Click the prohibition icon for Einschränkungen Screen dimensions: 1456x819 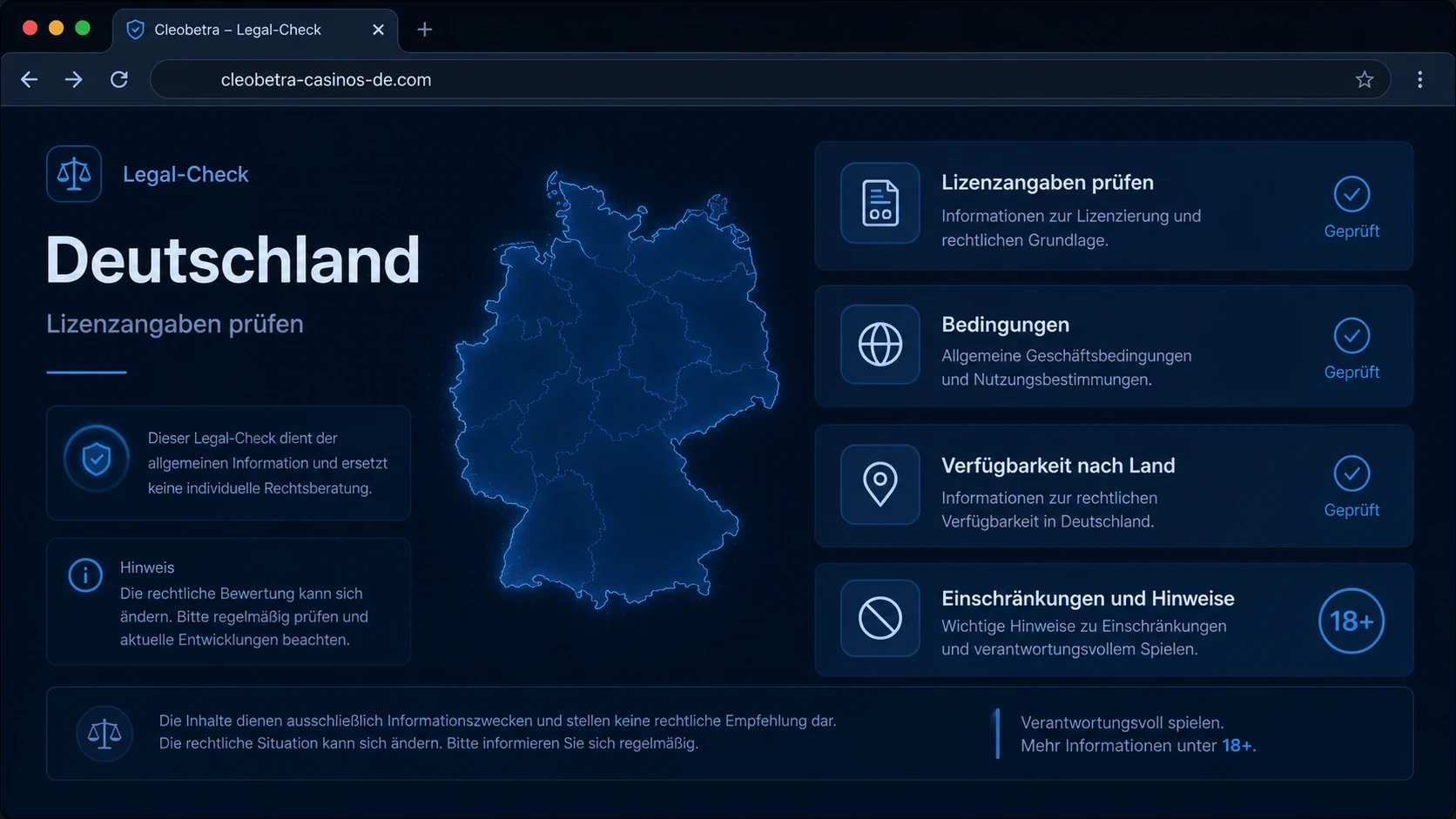pos(880,619)
